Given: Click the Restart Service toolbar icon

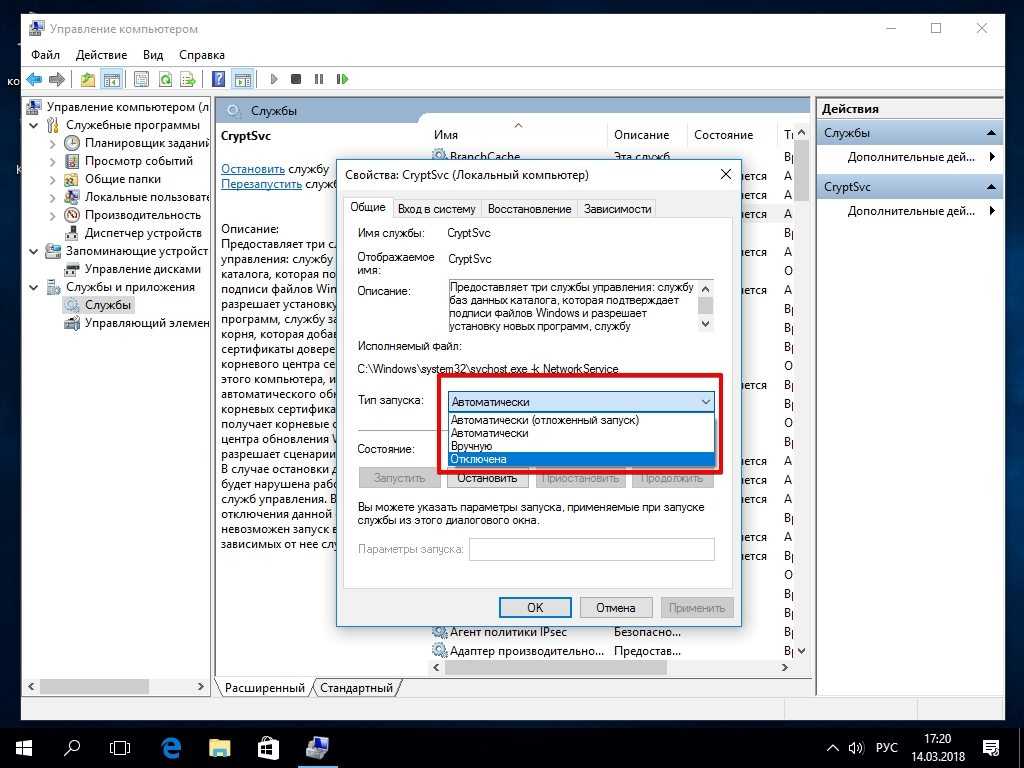Looking at the screenshot, I should tap(343, 79).
